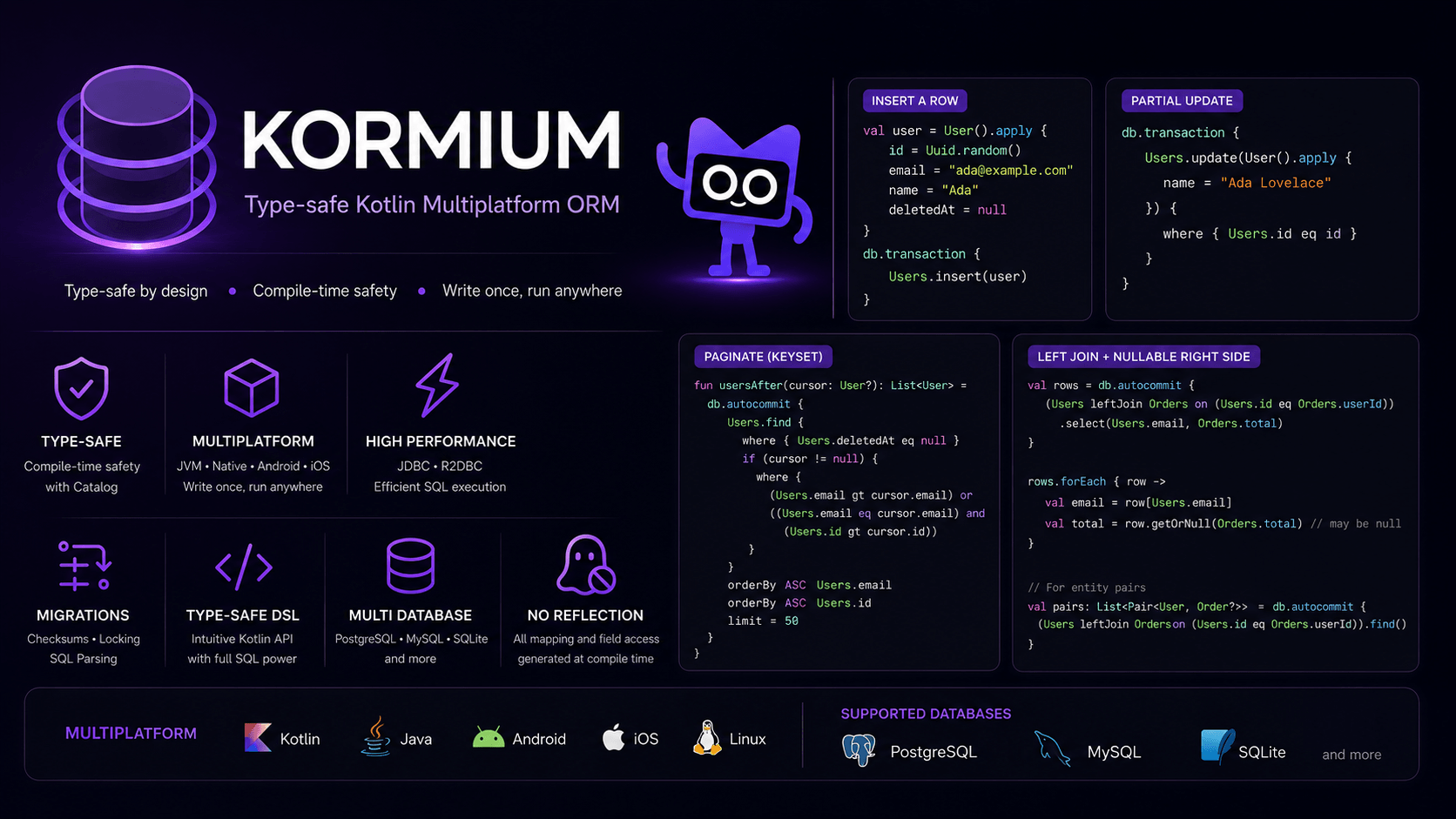Click 'generated at compile time' text
This screenshot has height=819, width=1456.
click(x=585, y=659)
